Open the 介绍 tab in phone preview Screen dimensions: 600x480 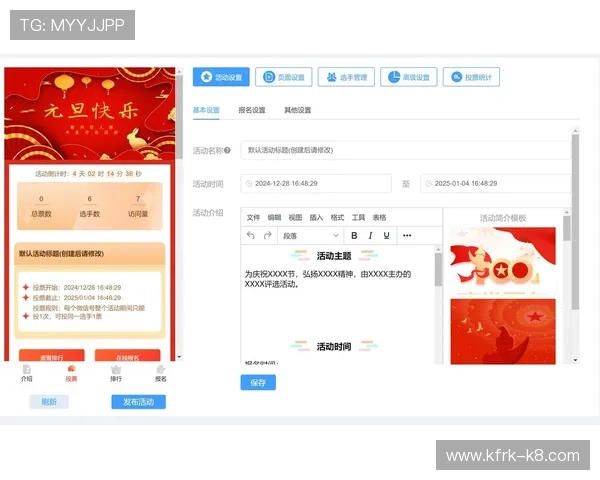point(26,373)
